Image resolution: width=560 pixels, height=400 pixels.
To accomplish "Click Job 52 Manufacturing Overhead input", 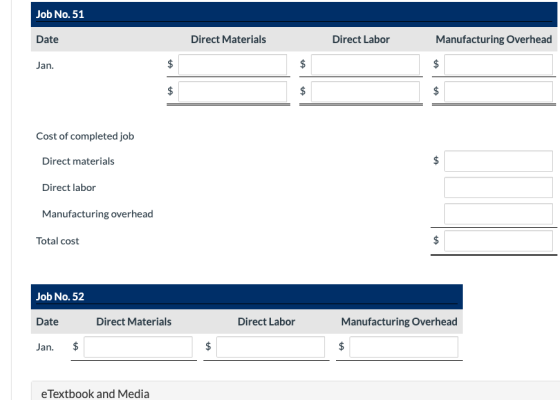I will click(404, 347).
